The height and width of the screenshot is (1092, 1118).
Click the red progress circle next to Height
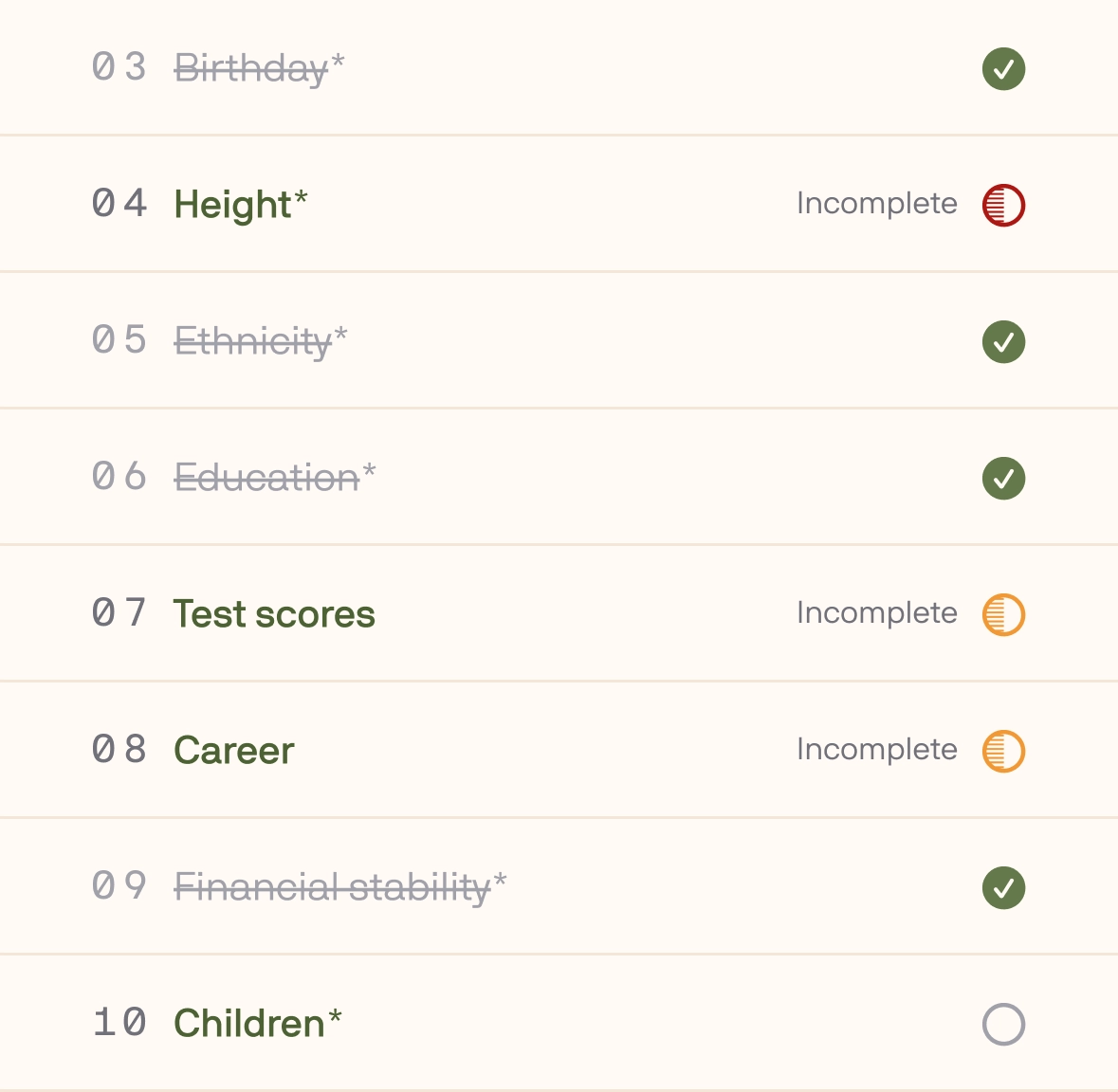(1002, 204)
